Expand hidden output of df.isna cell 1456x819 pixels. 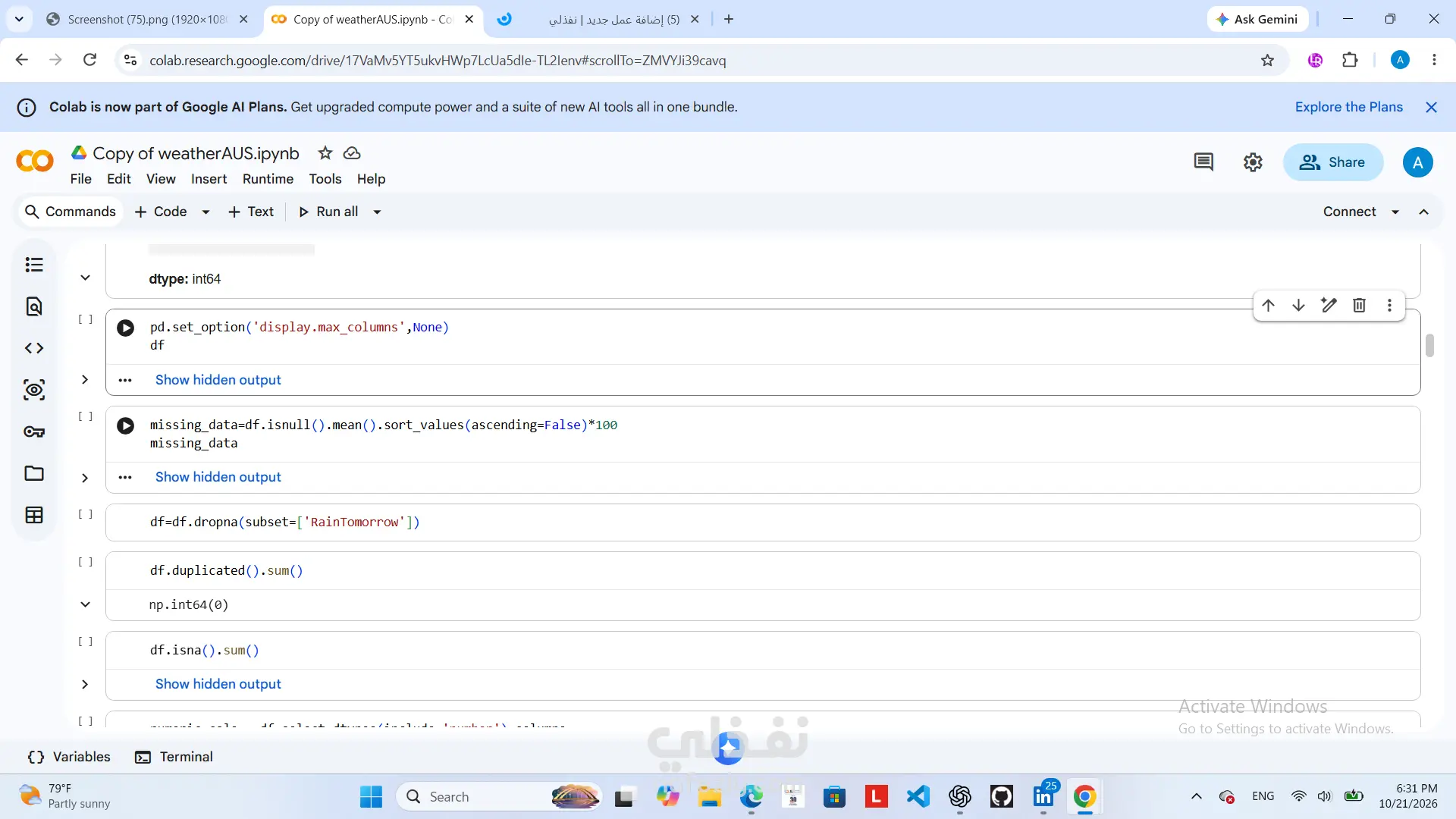pyautogui.click(x=218, y=684)
